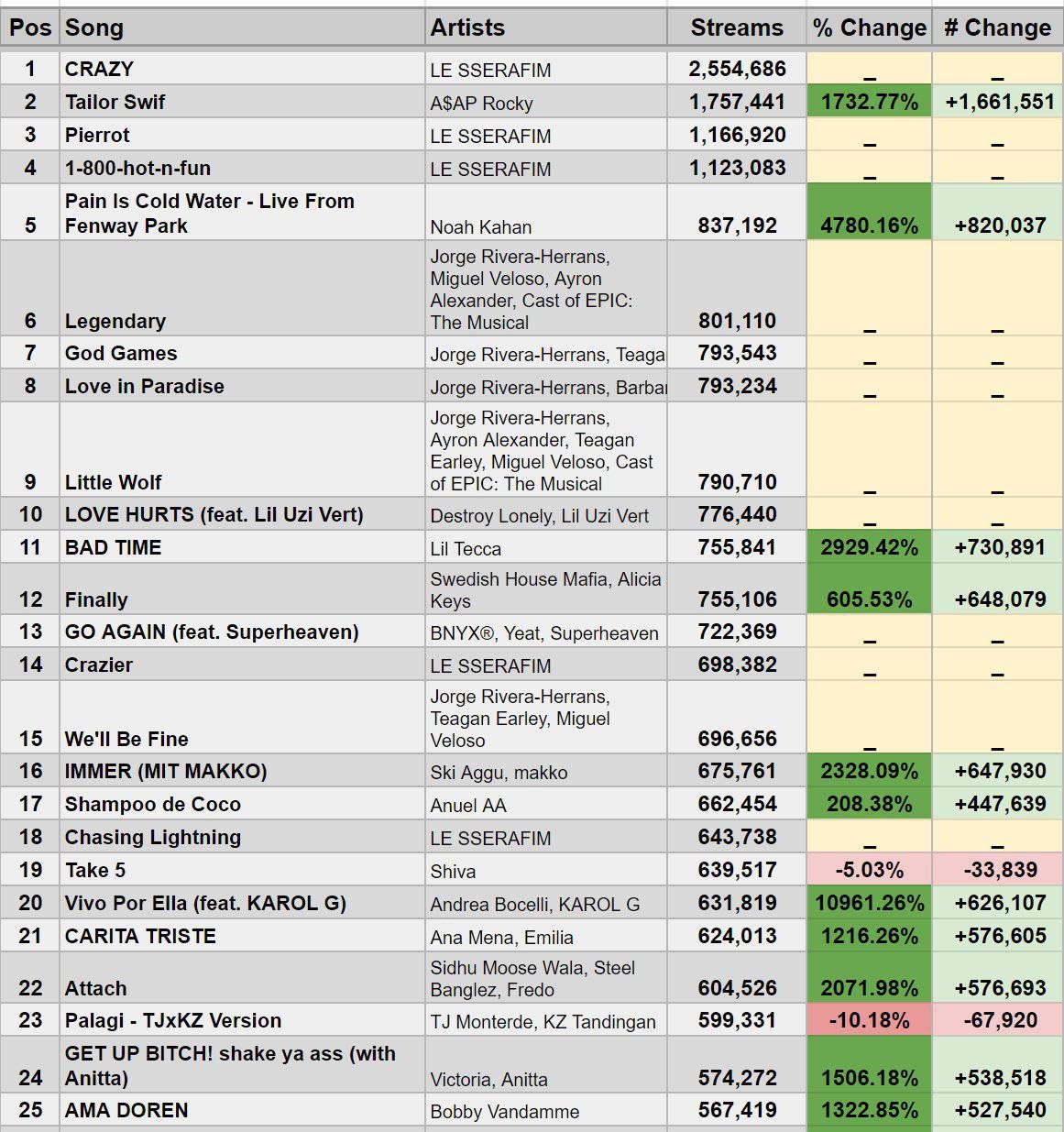Image resolution: width=1064 pixels, height=1132 pixels.
Task: Select the BAD TIME song cell
Action: point(242,547)
